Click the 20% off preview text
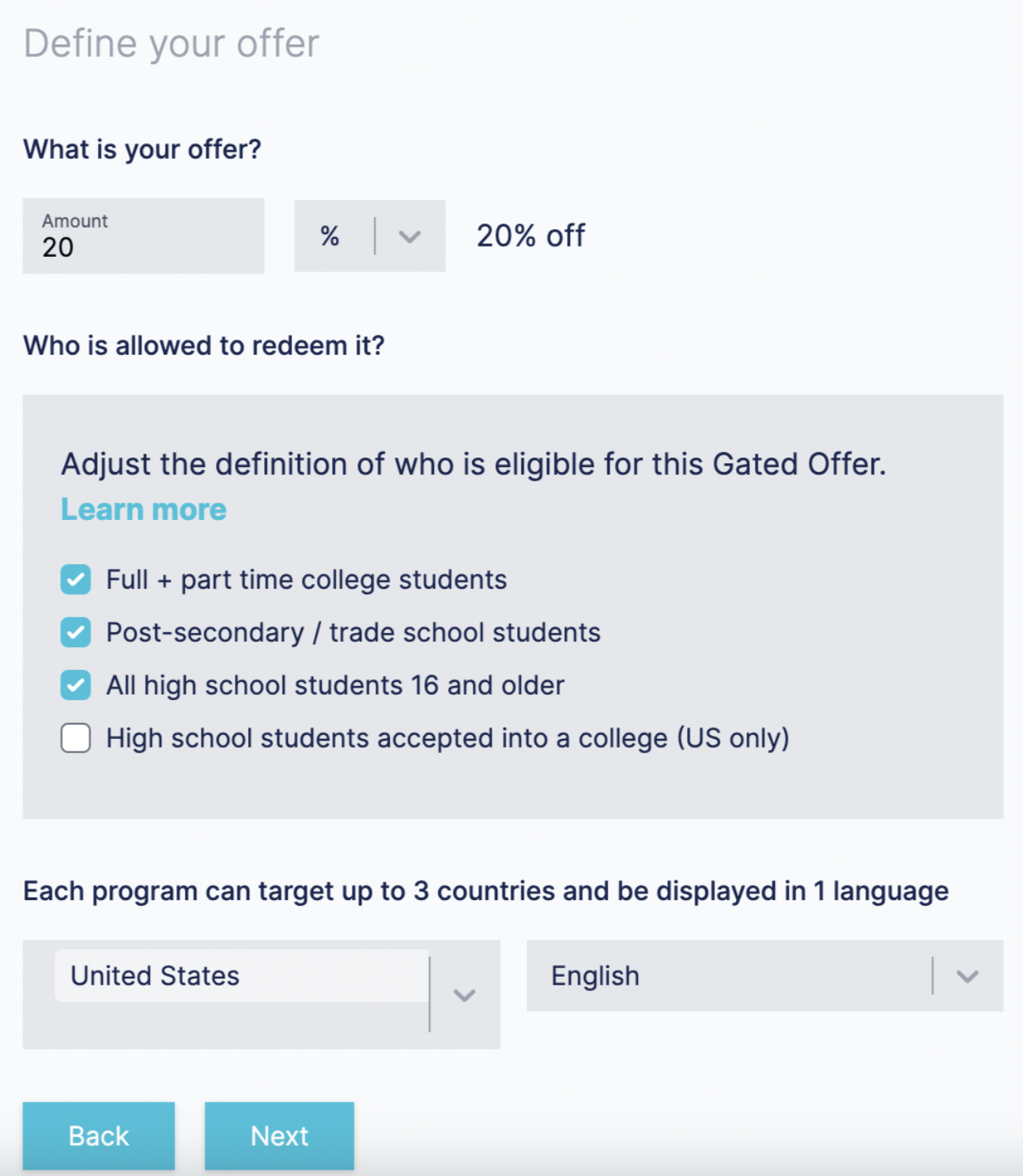 pyautogui.click(x=530, y=236)
